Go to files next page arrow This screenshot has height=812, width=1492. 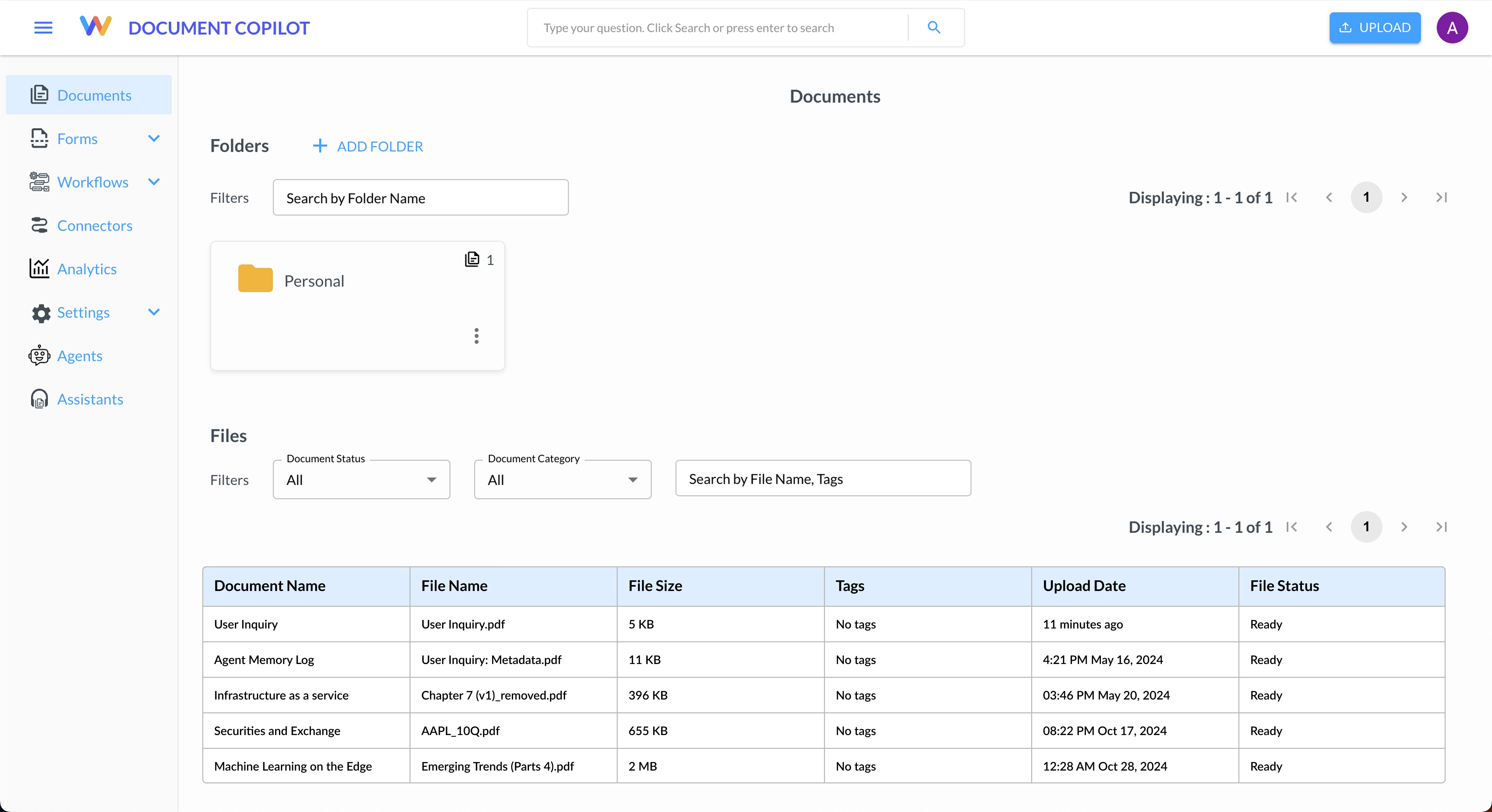[1404, 527]
